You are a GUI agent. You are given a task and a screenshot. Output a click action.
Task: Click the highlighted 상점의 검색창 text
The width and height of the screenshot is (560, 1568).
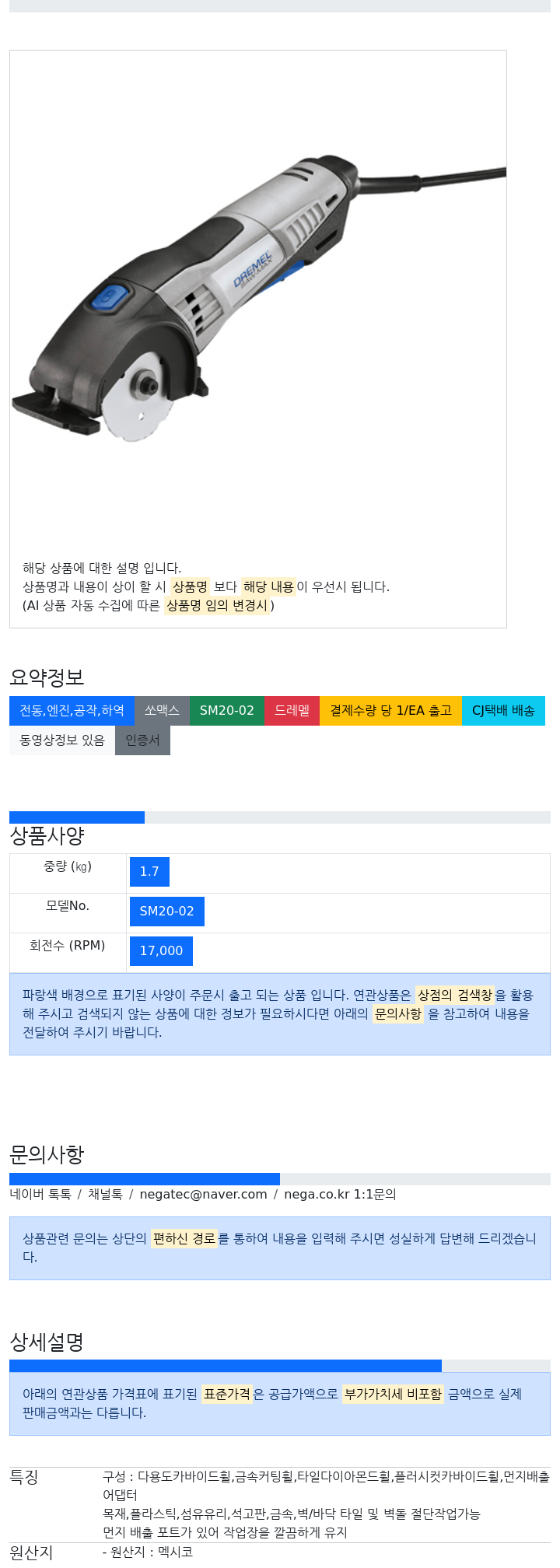[455, 996]
